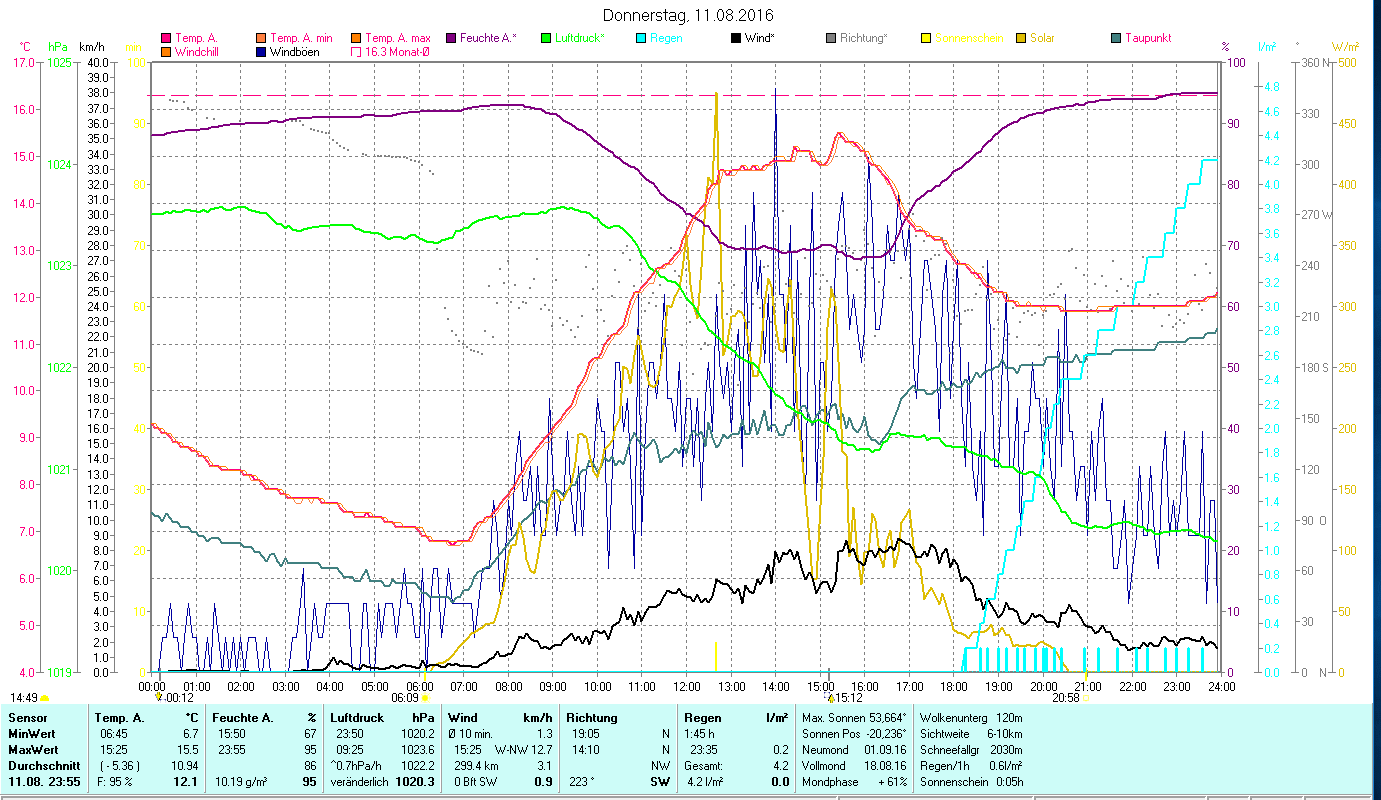Click the 12:00 hour label on time axis

point(686,686)
